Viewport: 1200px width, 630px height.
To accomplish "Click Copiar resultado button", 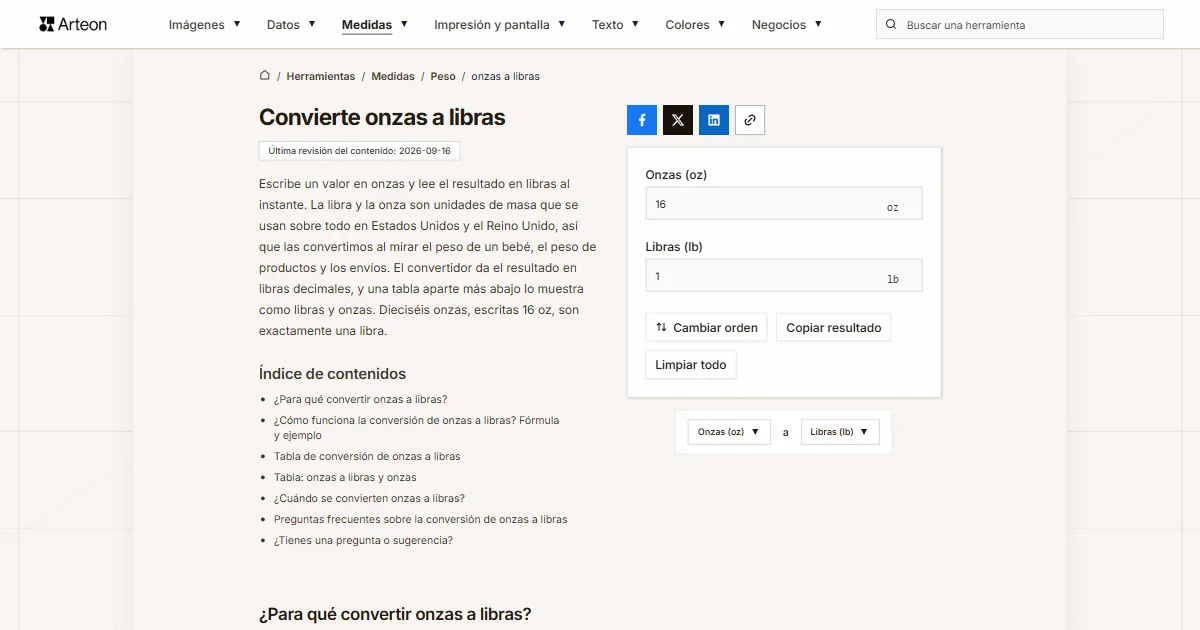I will (x=834, y=328).
